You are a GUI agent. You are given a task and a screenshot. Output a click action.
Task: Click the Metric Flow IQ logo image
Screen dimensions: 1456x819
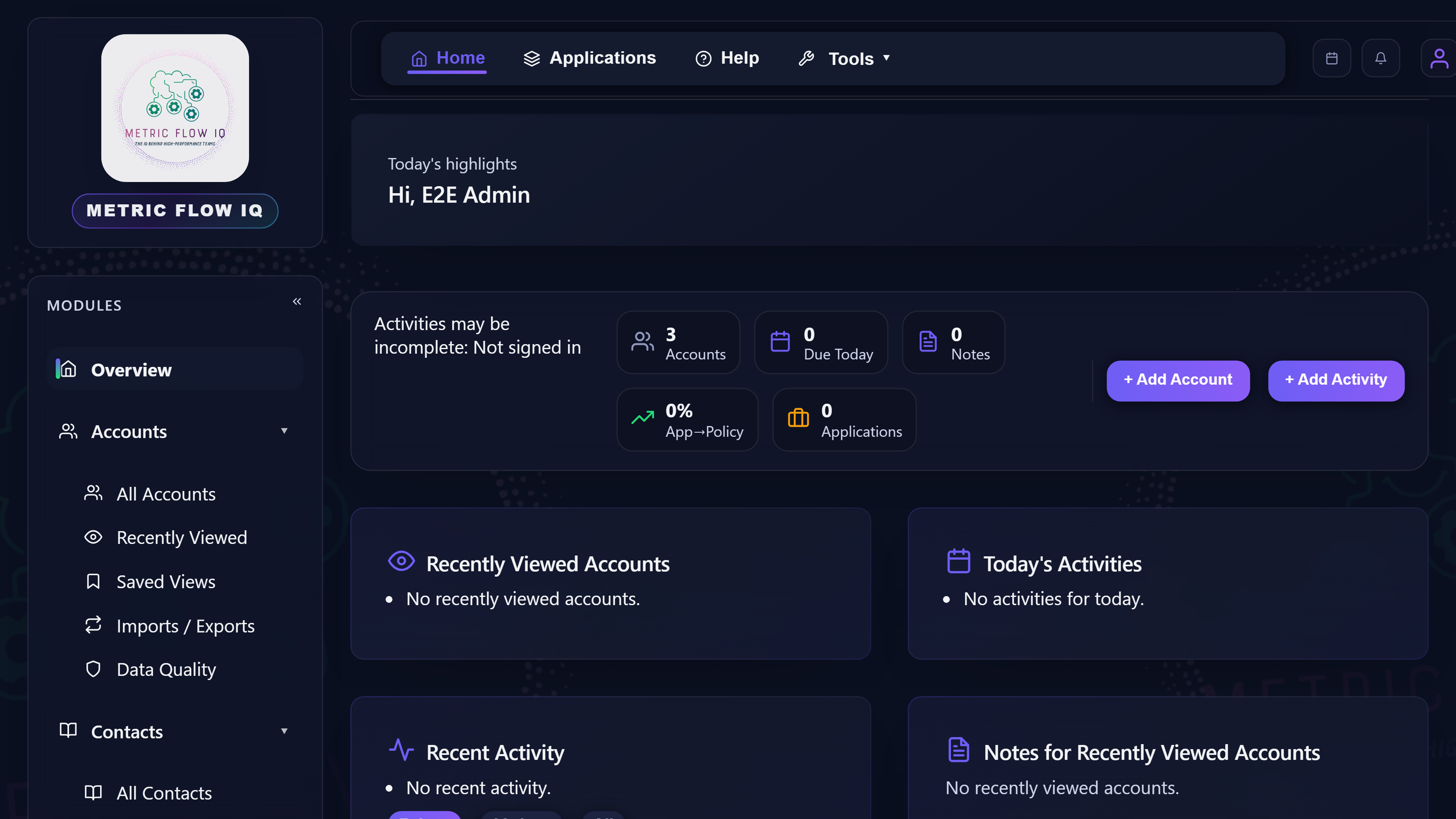[x=175, y=108]
